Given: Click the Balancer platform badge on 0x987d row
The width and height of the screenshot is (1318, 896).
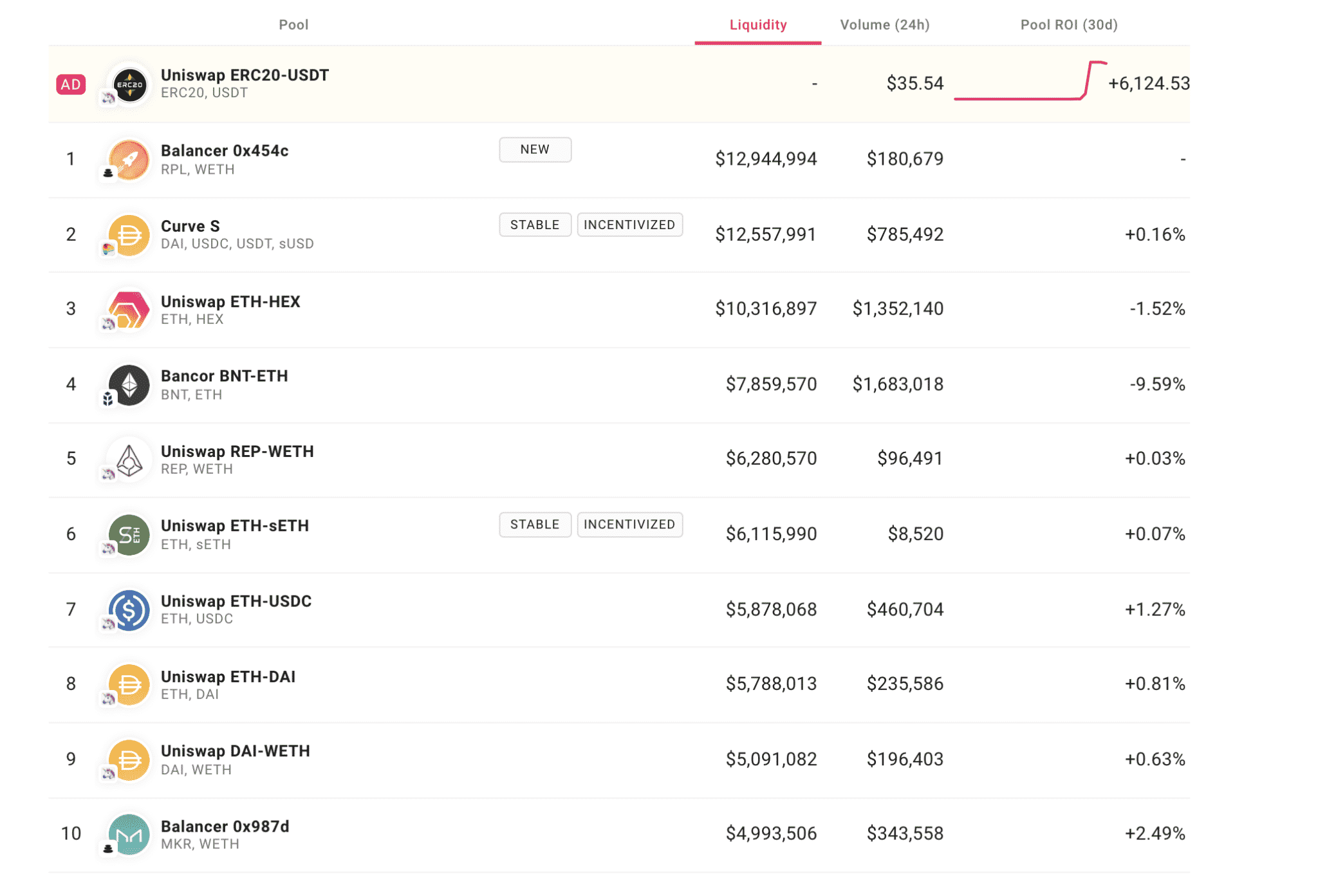Looking at the screenshot, I should click(108, 849).
